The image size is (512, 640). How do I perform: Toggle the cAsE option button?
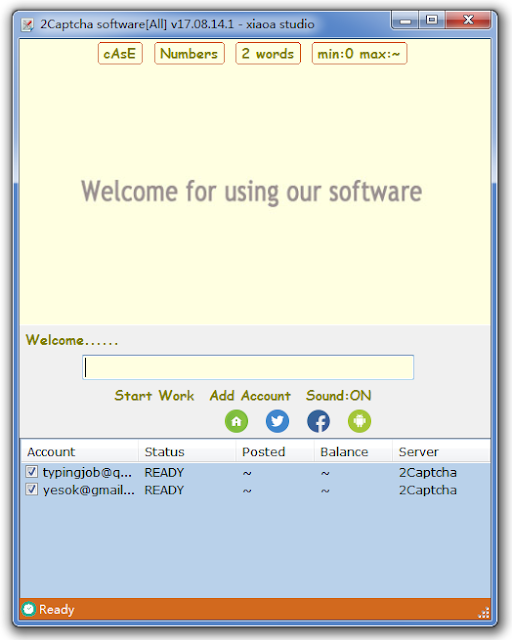tap(120, 53)
